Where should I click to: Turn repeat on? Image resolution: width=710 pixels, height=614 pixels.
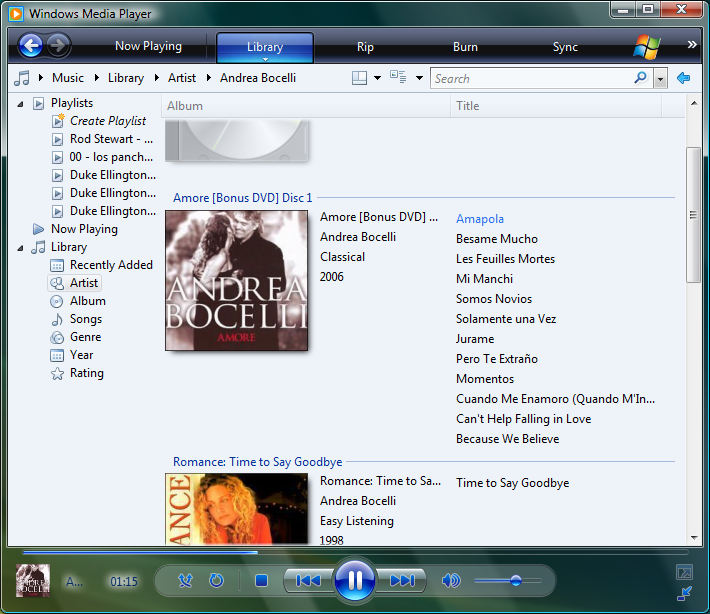pos(216,580)
